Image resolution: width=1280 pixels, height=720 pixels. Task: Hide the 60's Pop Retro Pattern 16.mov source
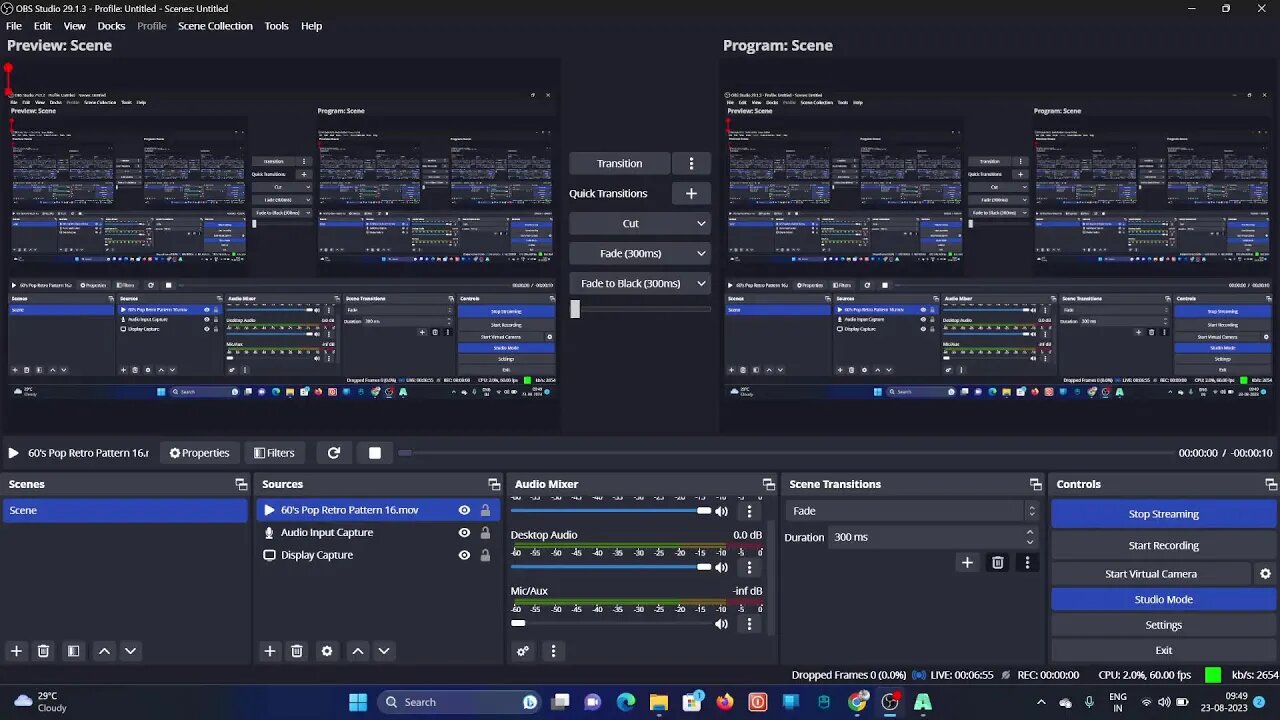click(464, 510)
